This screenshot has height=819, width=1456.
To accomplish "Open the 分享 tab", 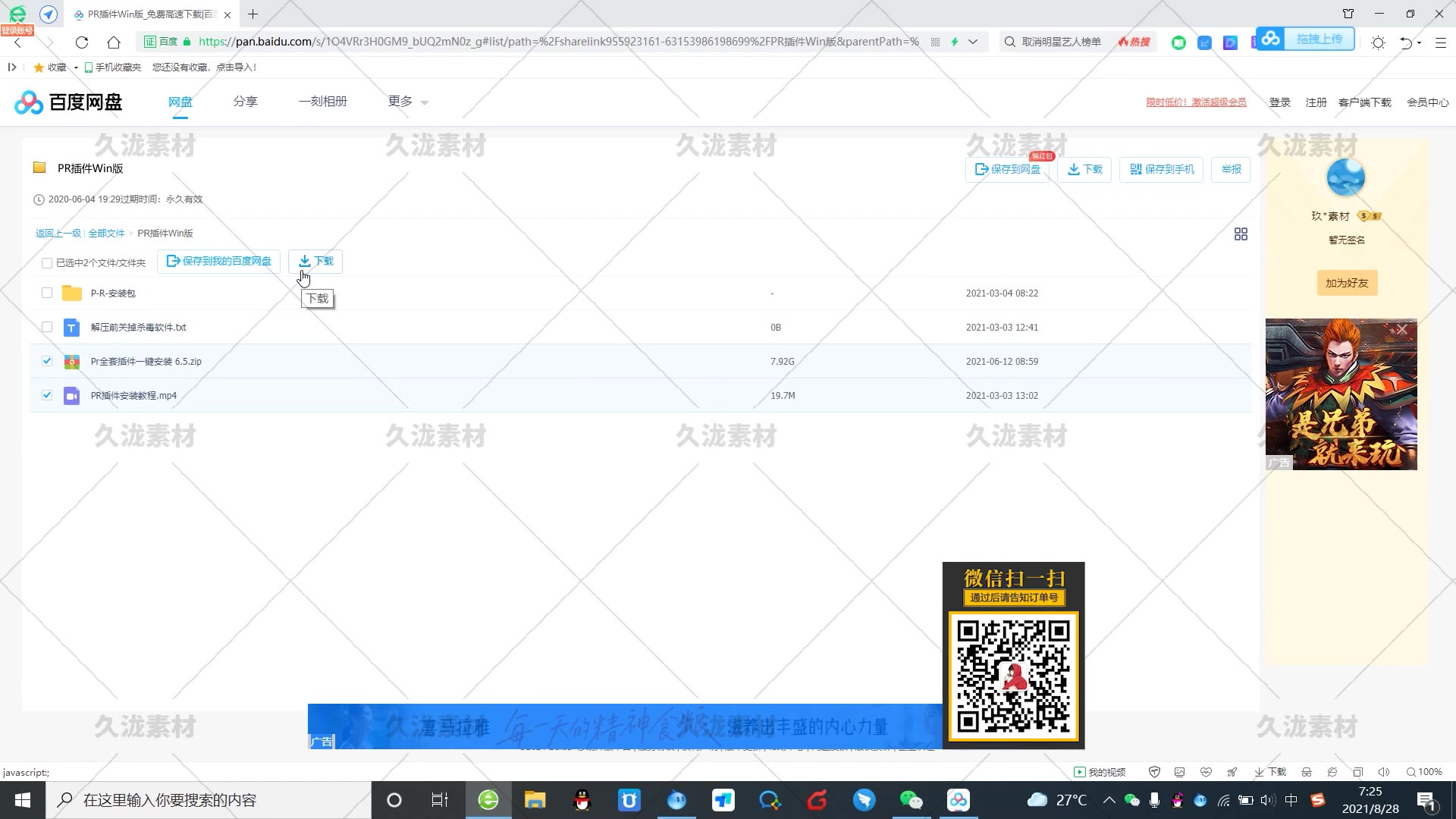I will 245,102.
